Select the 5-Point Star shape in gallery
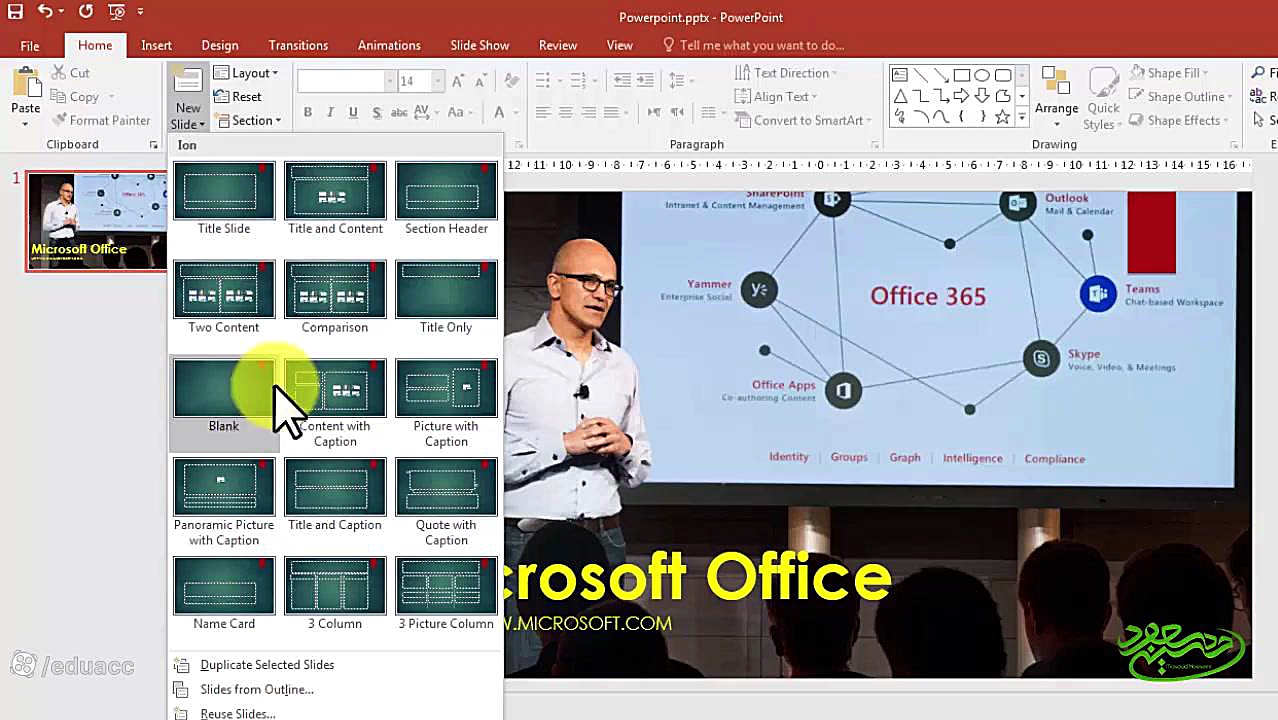Viewport: 1278px width, 720px height. click(x=1002, y=117)
